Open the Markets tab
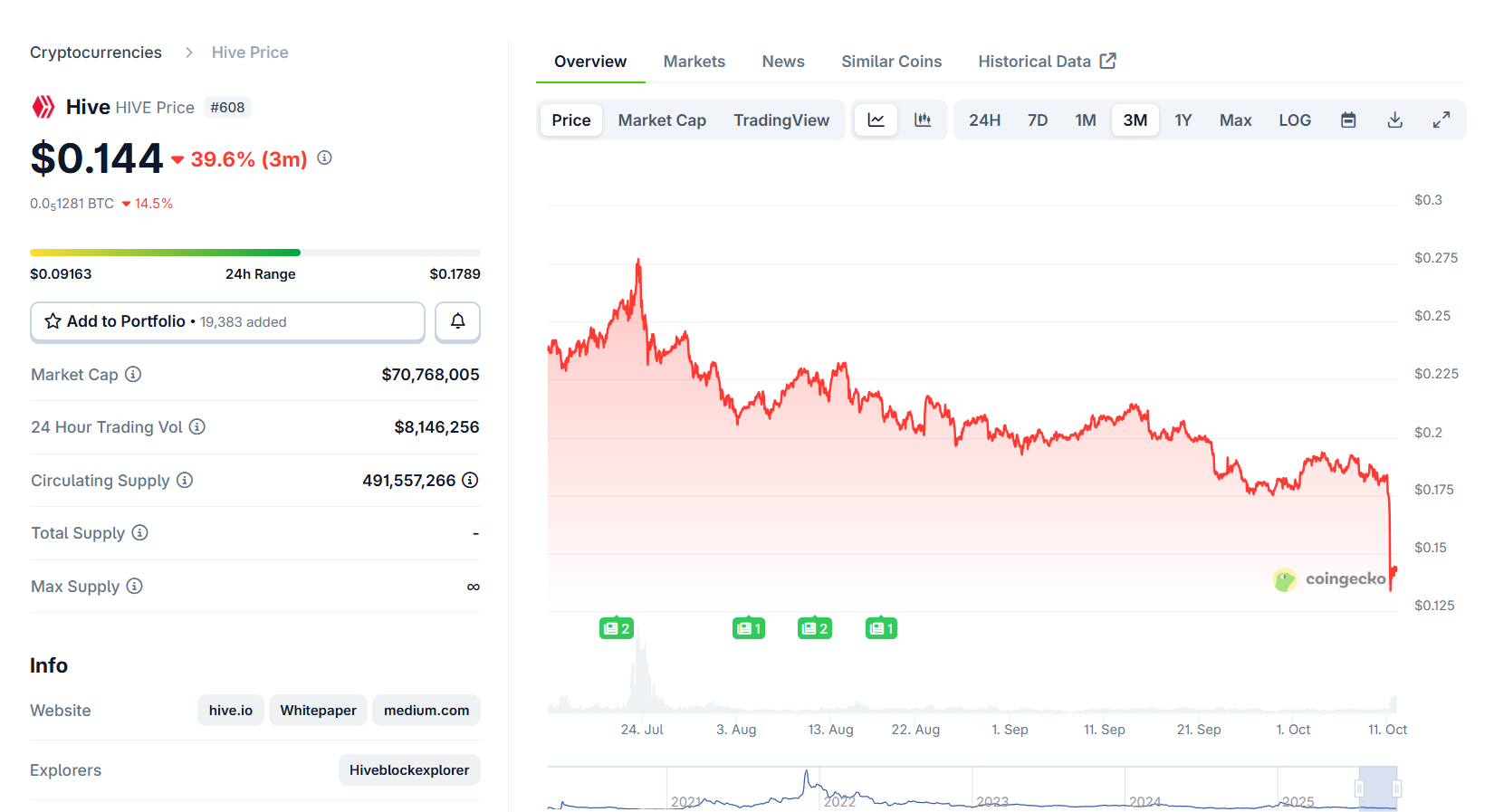The image size is (1494, 812). pos(694,62)
